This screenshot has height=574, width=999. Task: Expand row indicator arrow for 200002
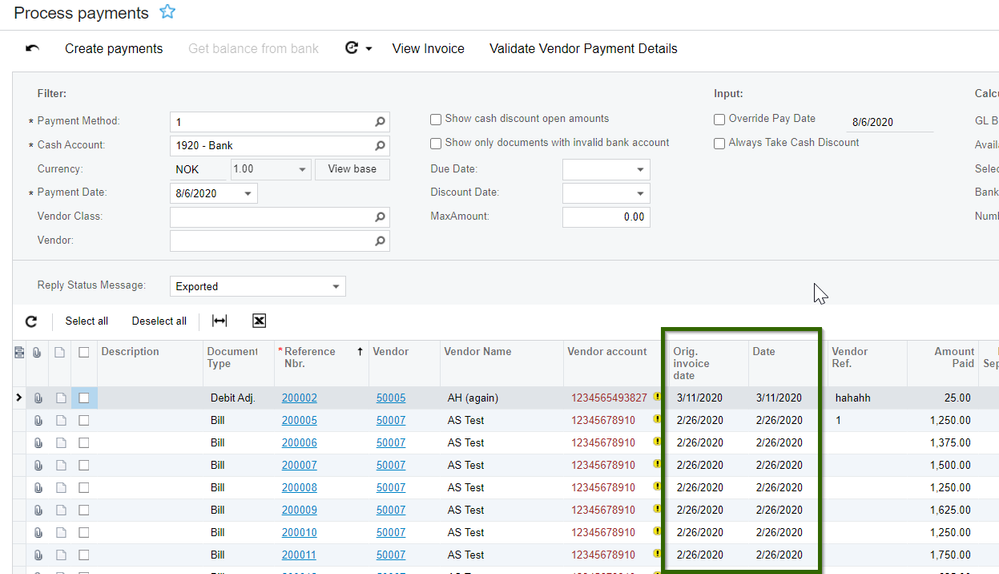click(x=18, y=398)
